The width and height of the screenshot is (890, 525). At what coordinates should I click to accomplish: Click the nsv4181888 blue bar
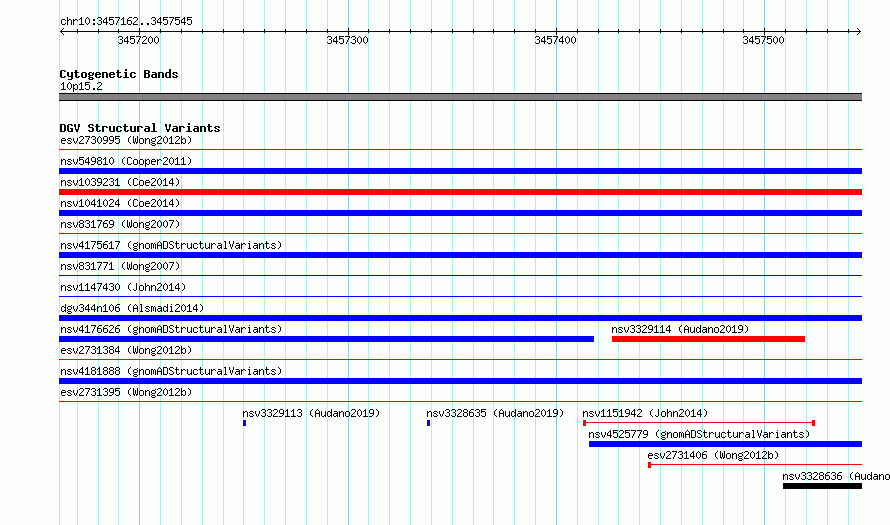click(x=460, y=381)
